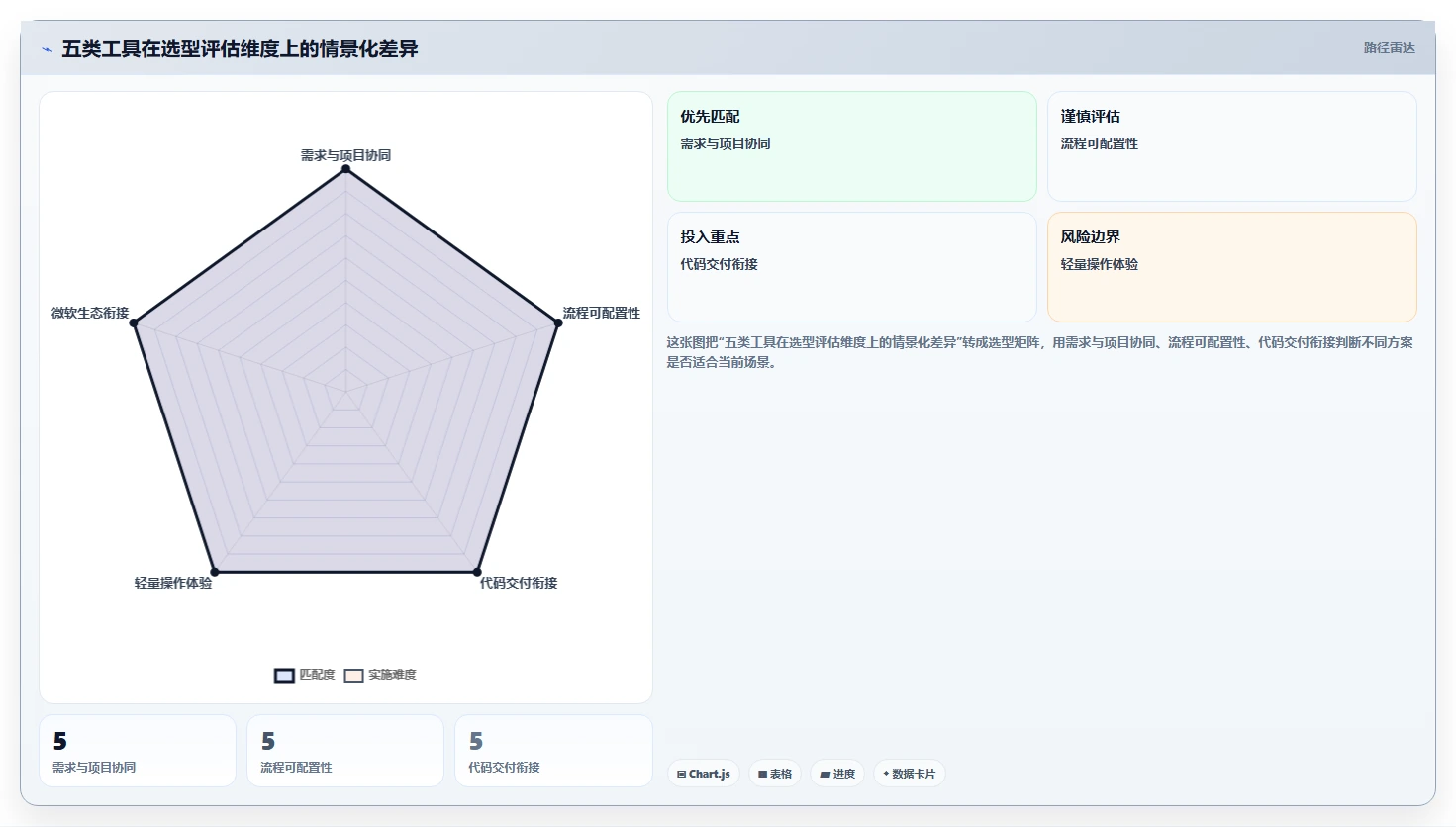Click the 需求与项目协同 radar data point

click(345, 169)
